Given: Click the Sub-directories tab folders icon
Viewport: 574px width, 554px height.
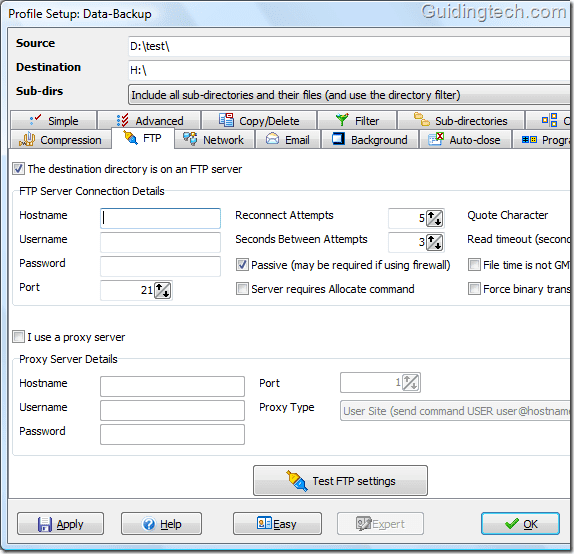Looking at the screenshot, I should click(x=422, y=119).
